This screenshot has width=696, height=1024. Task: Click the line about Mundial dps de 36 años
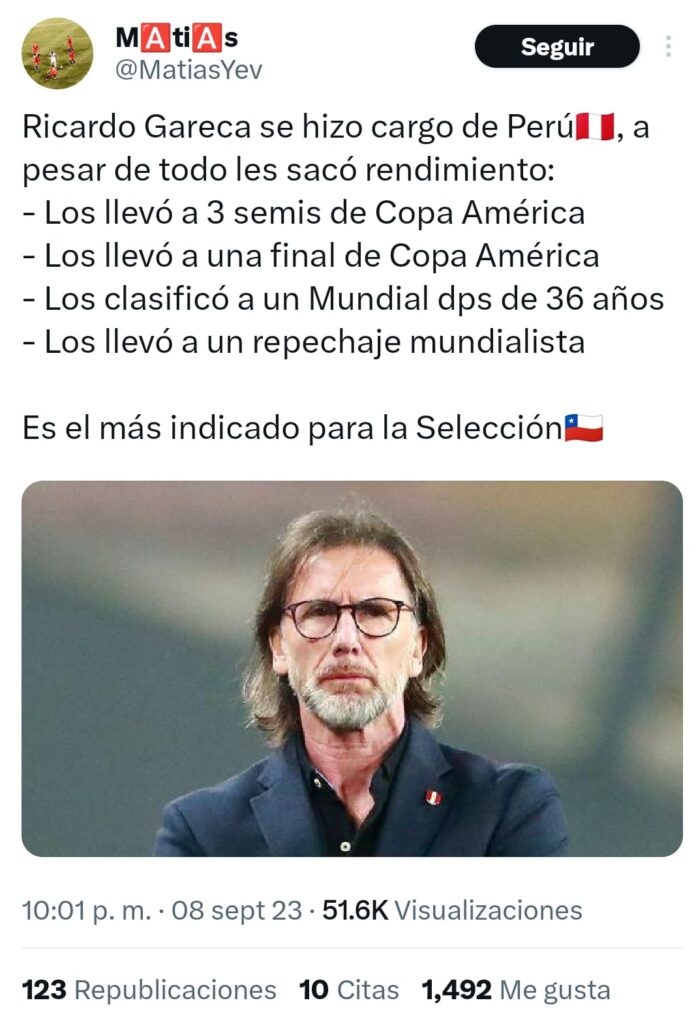tap(343, 299)
